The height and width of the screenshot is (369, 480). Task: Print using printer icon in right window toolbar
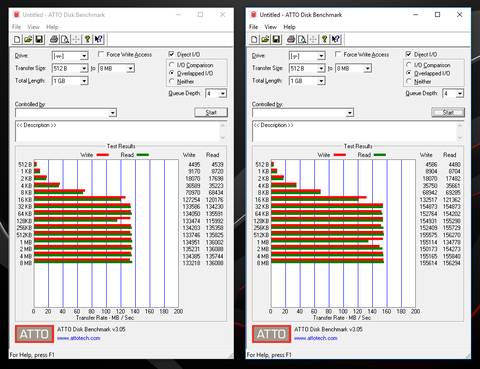click(x=291, y=40)
